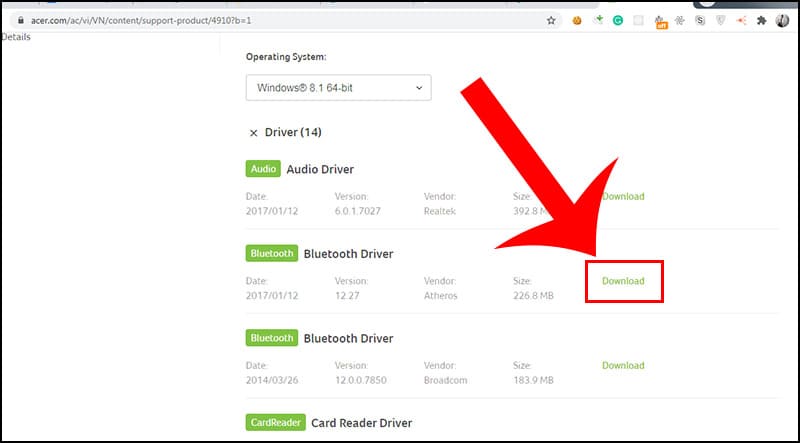
Task: Click the version '12.27' text
Action: pyautogui.click(x=347, y=296)
